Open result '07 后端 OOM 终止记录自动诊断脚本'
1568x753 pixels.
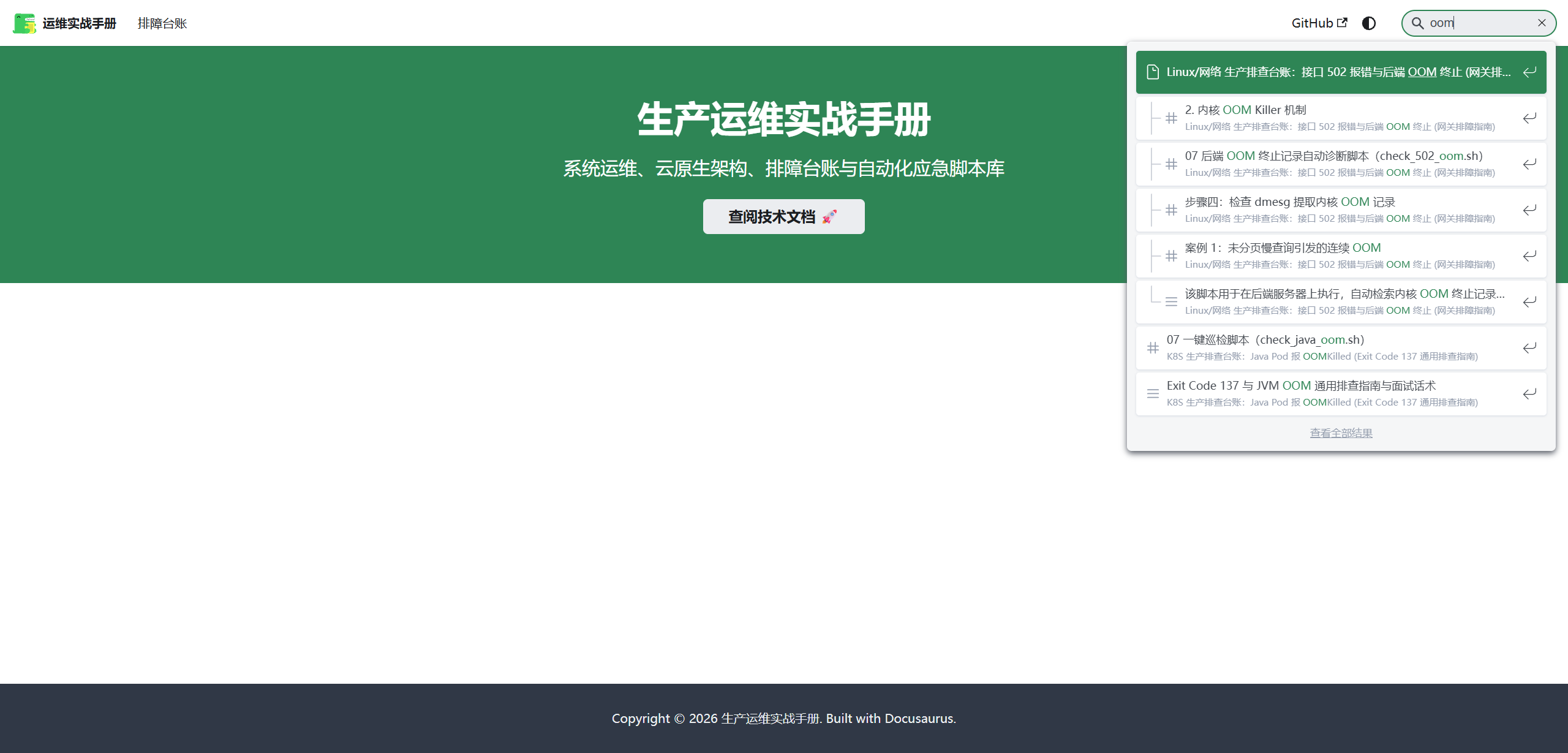click(x=1341, y=164)
